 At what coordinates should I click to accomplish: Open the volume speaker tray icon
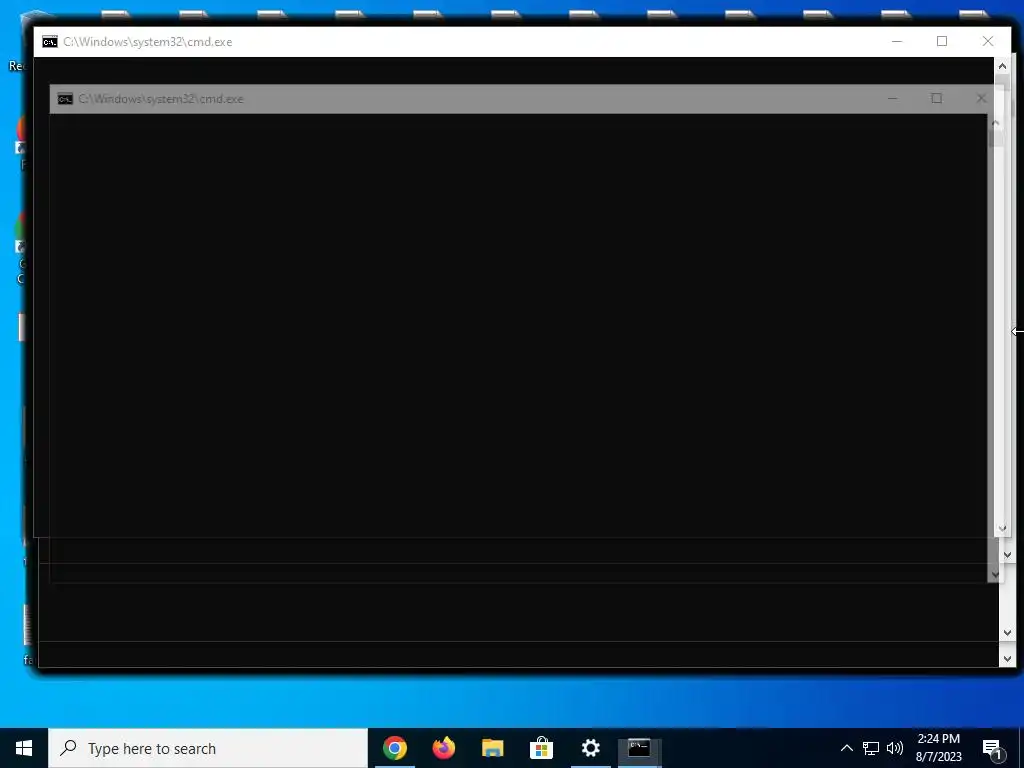click(895, 748)
